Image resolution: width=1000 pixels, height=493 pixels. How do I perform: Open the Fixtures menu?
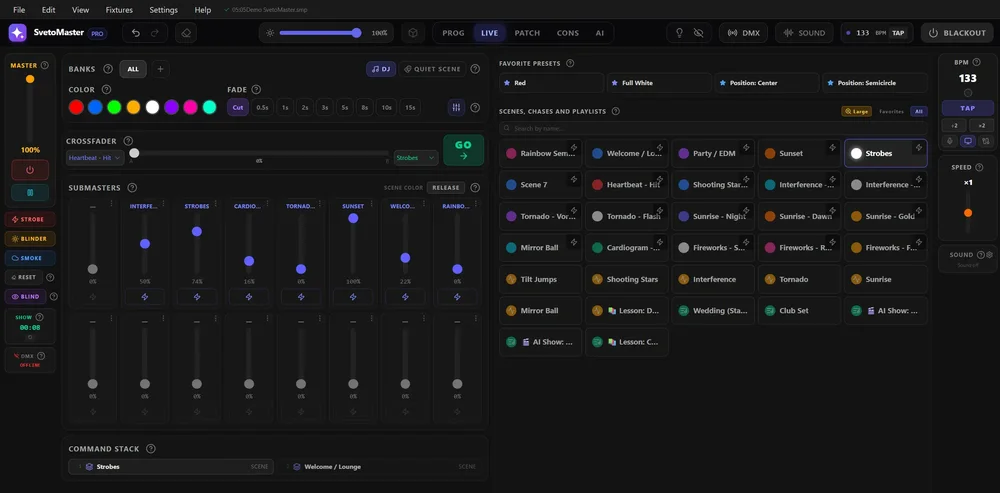(119, 10)
